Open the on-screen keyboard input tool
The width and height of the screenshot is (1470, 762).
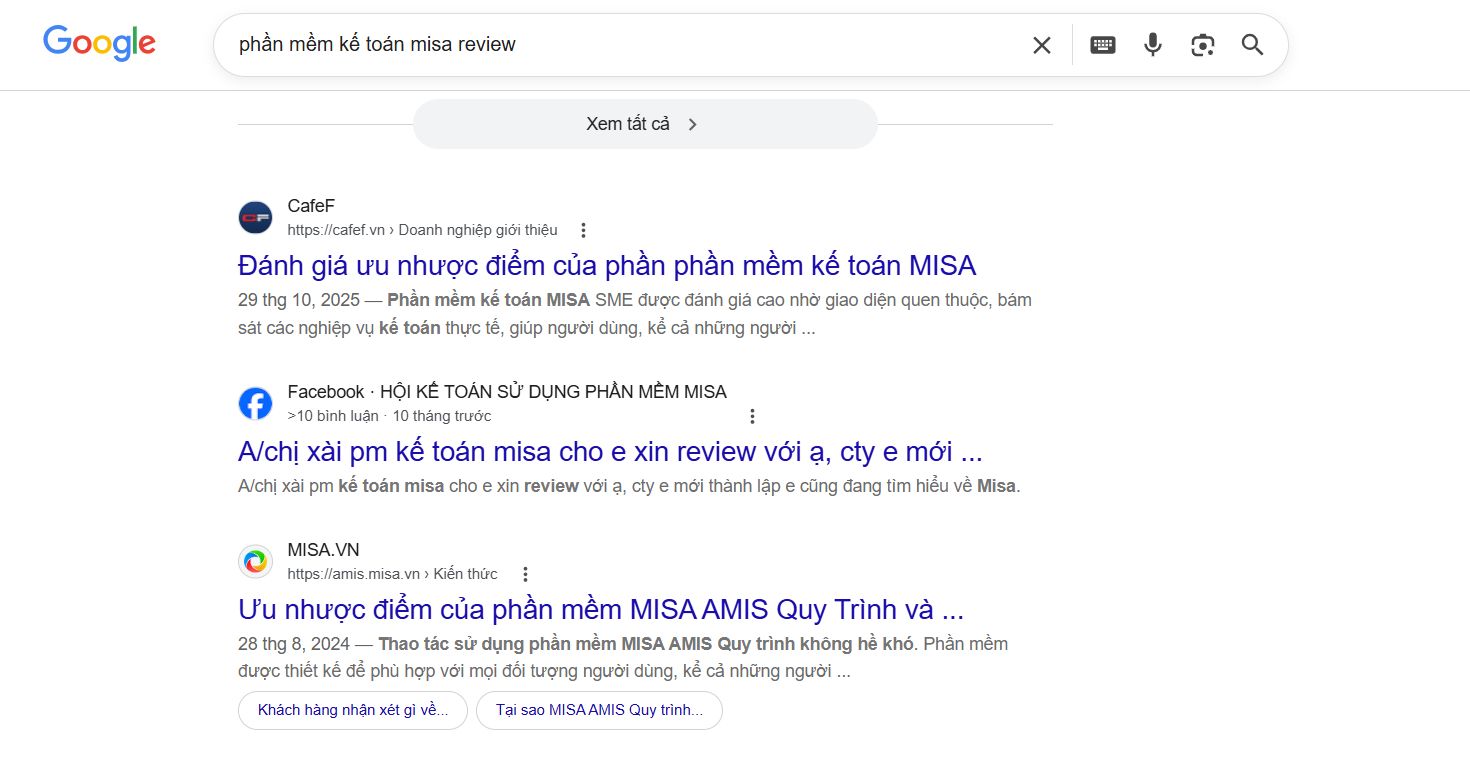pyautogui.click(x=1103, y=45)
